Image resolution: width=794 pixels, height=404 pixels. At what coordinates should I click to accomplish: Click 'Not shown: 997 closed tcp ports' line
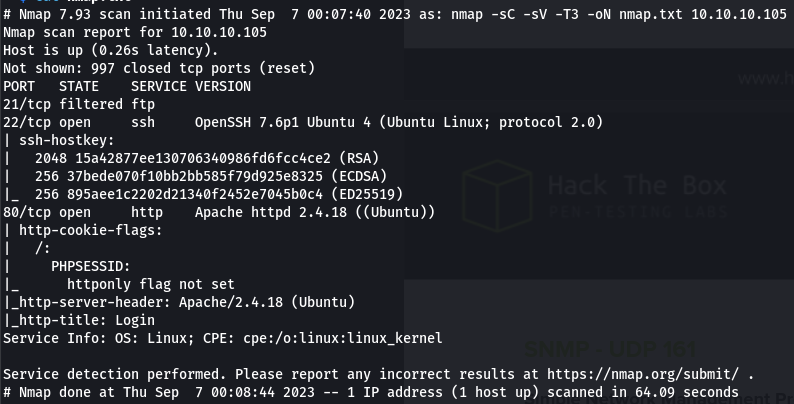click(159, 68)
